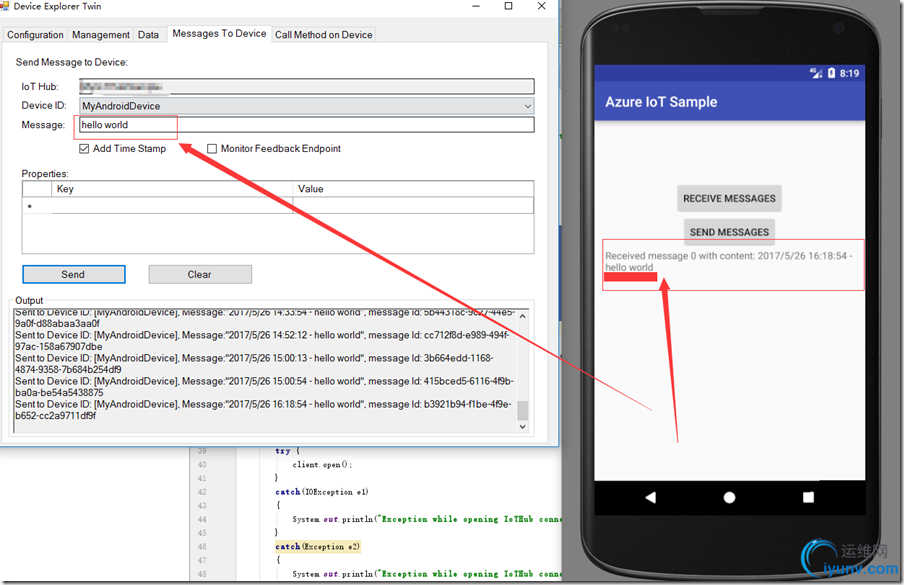This screenshot has width=904, height=585.
Task: Toggle Add Time Stamp checkbox
Action: tap(84, 149)
